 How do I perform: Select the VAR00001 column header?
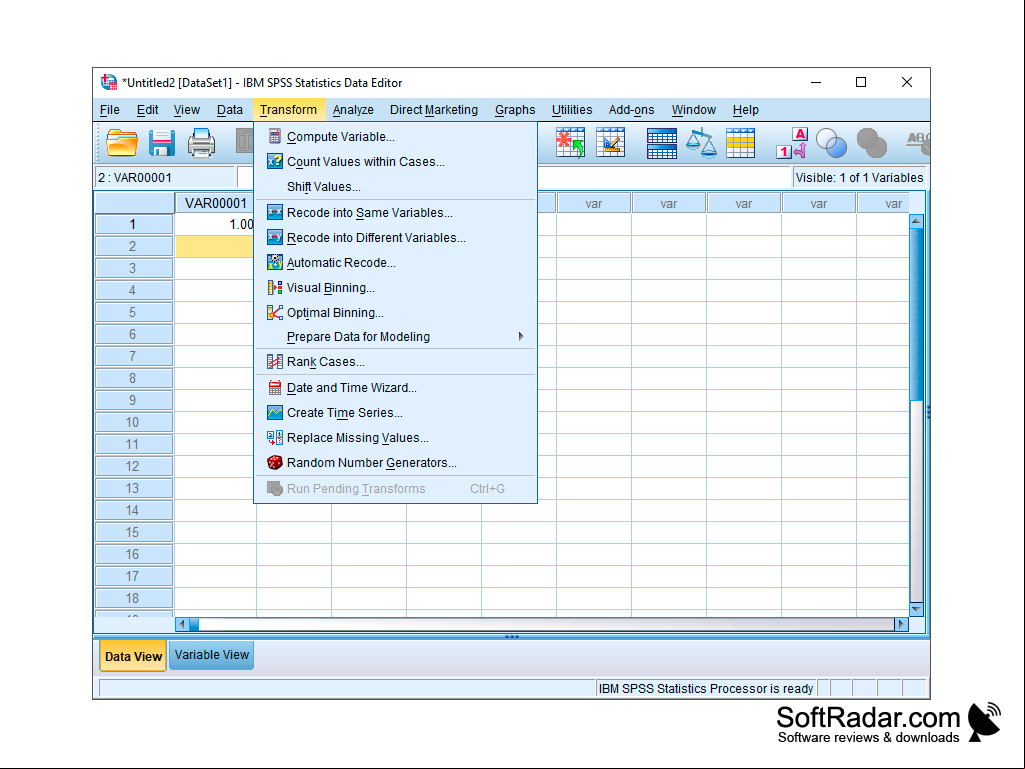click(x=214, y=203)
